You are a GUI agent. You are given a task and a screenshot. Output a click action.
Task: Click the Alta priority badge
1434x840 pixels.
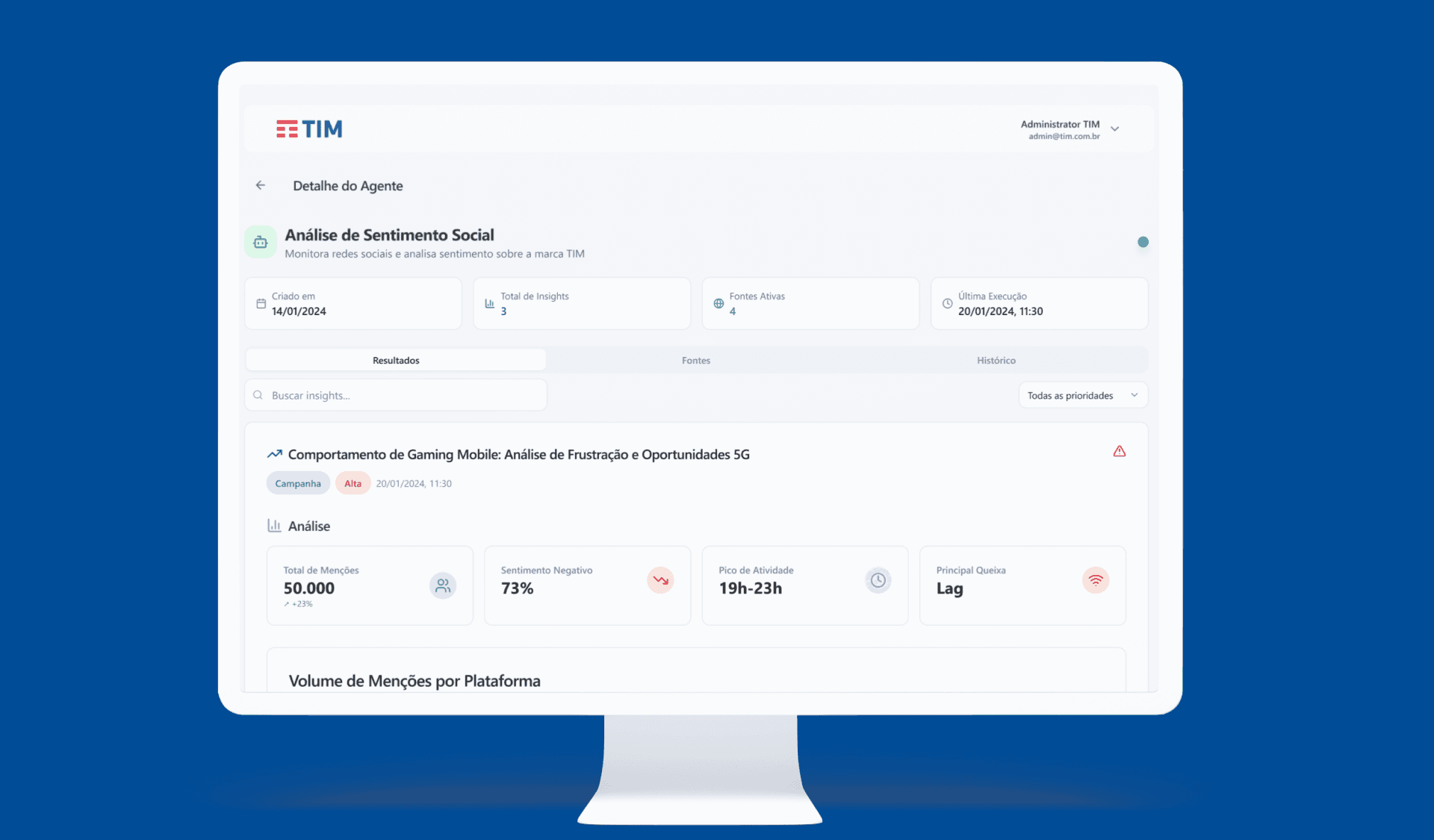pos(353,484)
